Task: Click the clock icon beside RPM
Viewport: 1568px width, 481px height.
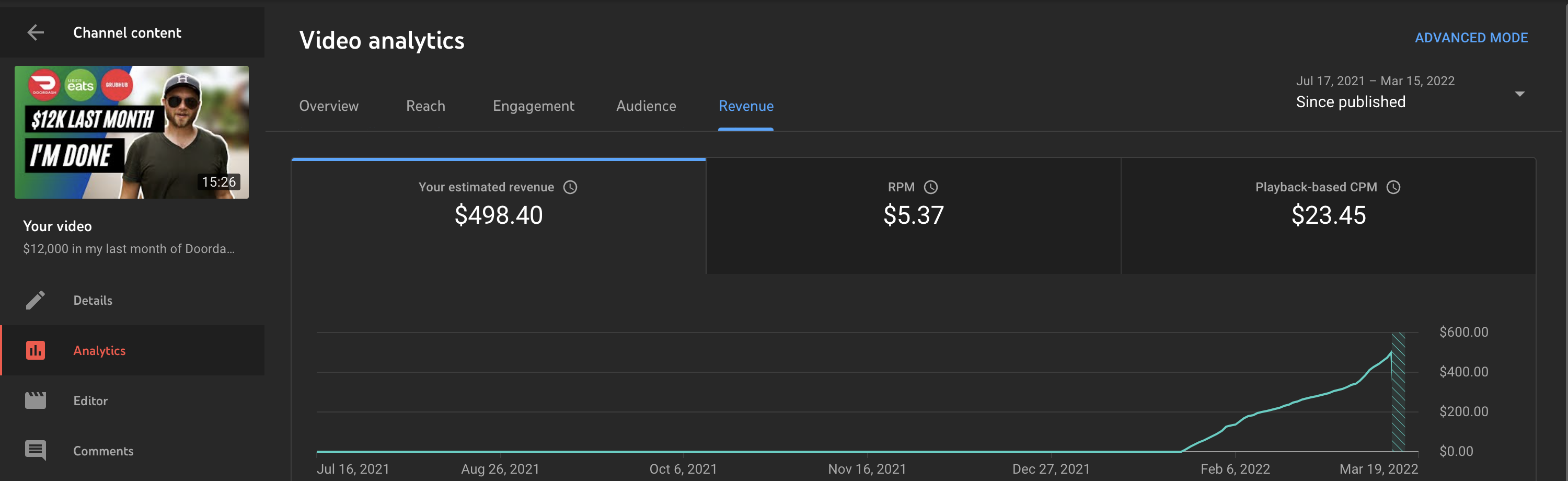Action: 931,187
